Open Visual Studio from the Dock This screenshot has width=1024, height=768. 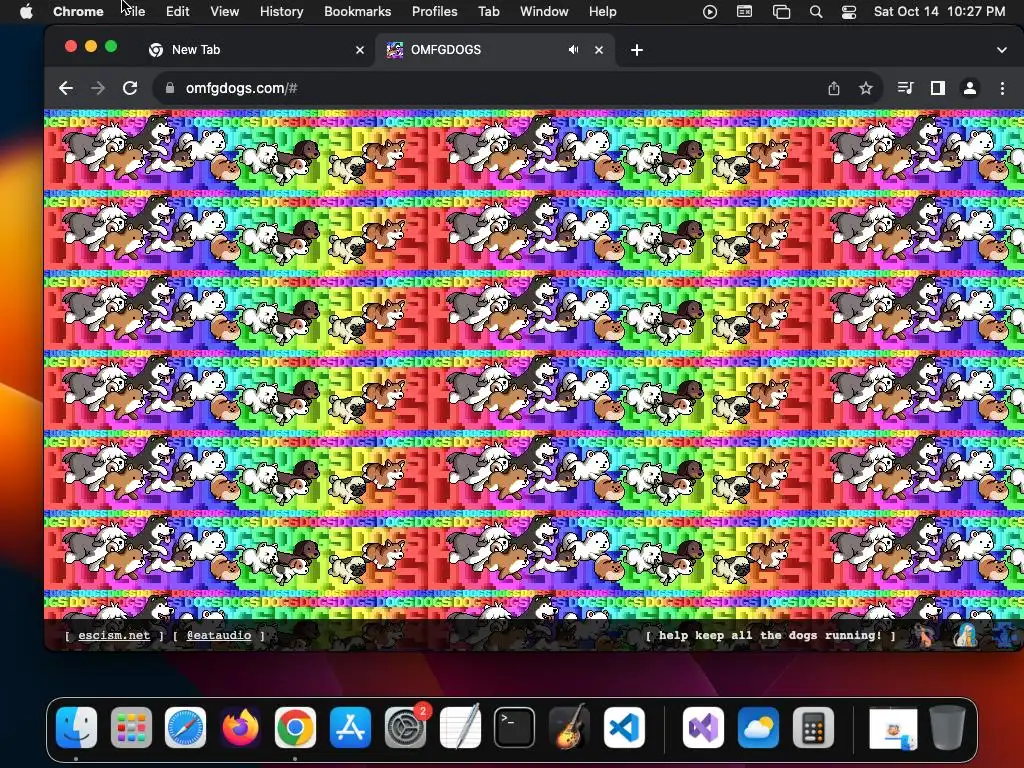pyautogui.click(x=703, y=728)
